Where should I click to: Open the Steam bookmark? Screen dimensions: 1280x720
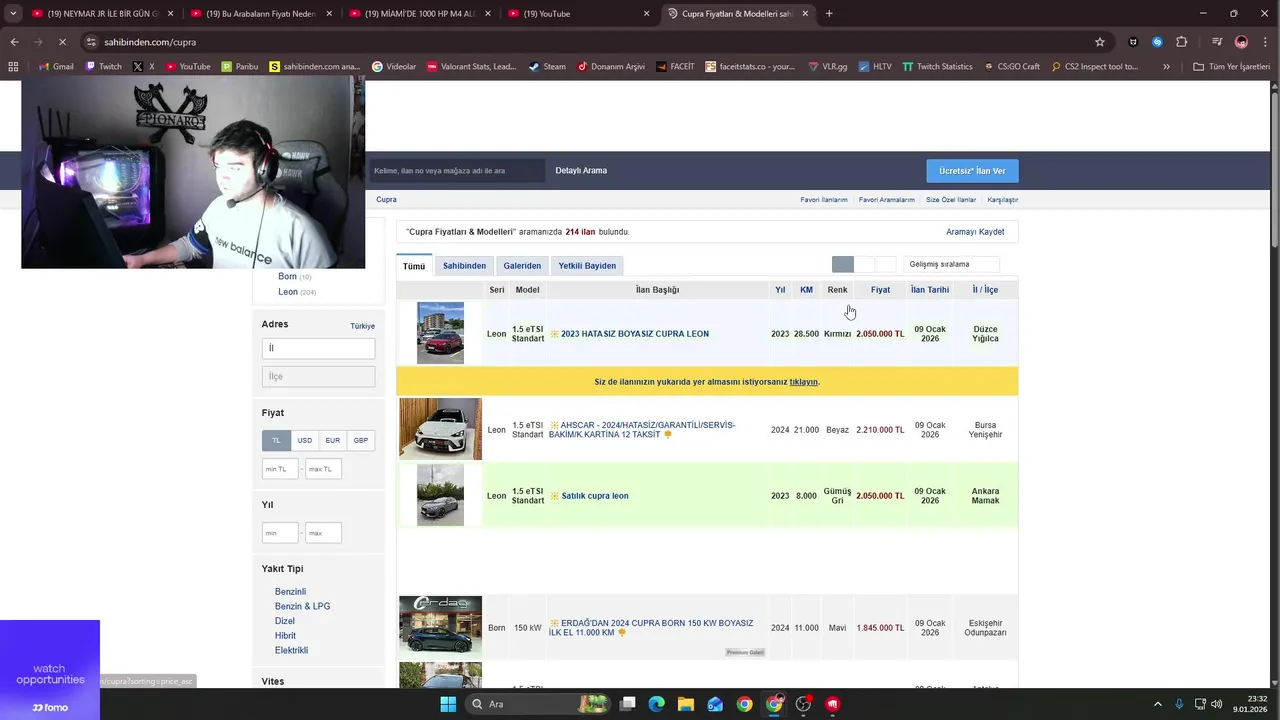coord(547,67)
